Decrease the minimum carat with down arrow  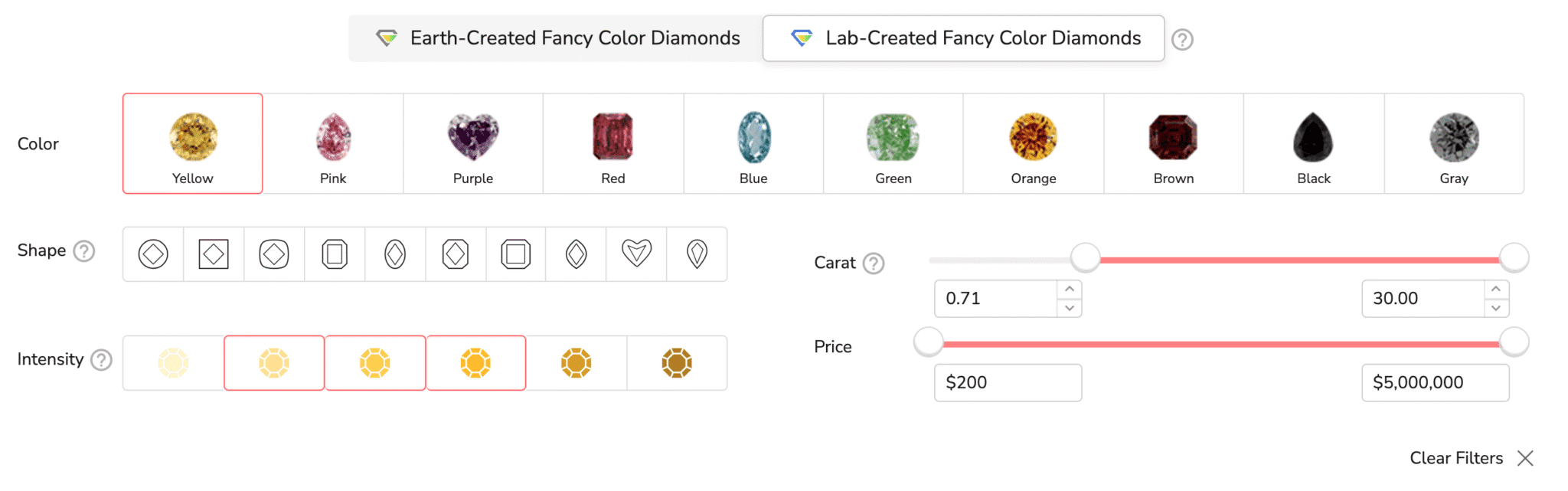pos(1070,308)
